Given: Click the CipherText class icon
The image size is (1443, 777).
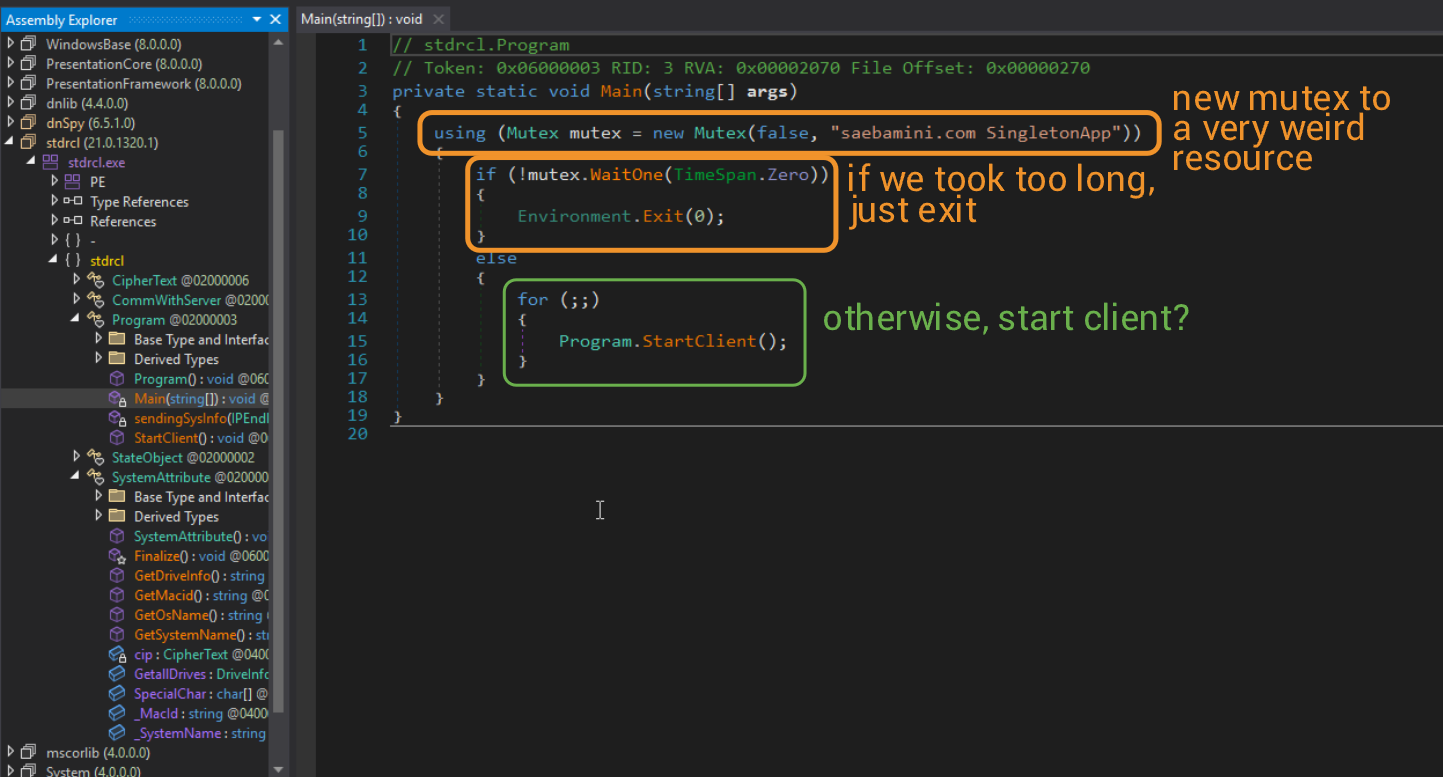Looking at the screenshot, I should (x=95, y=281).
